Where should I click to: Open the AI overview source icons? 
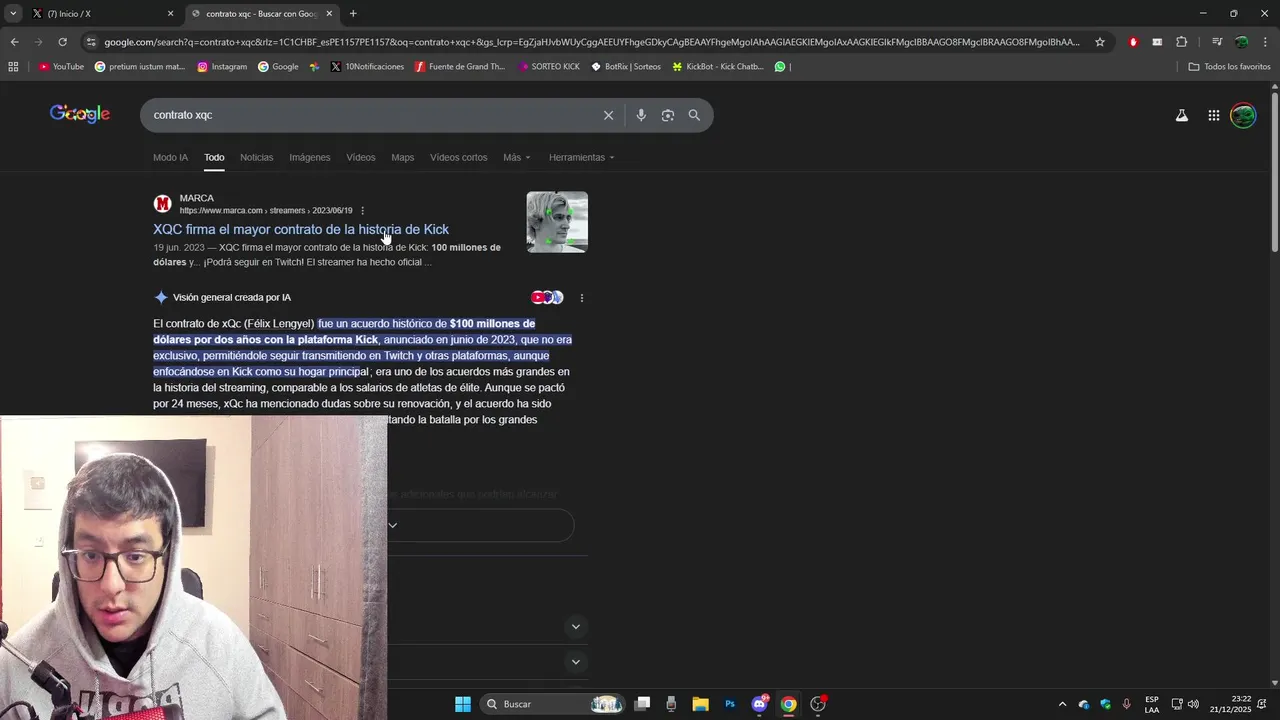click(x=547, y=297)
